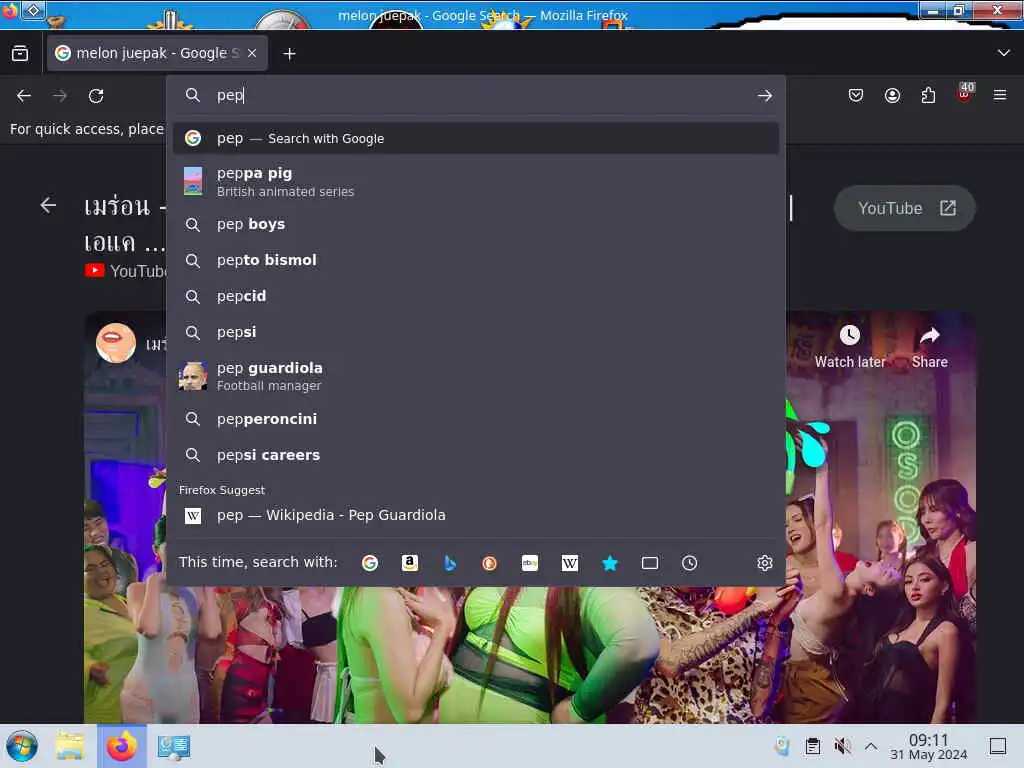
Task: Click the go arrow in address bar
Action: point(765,96)
